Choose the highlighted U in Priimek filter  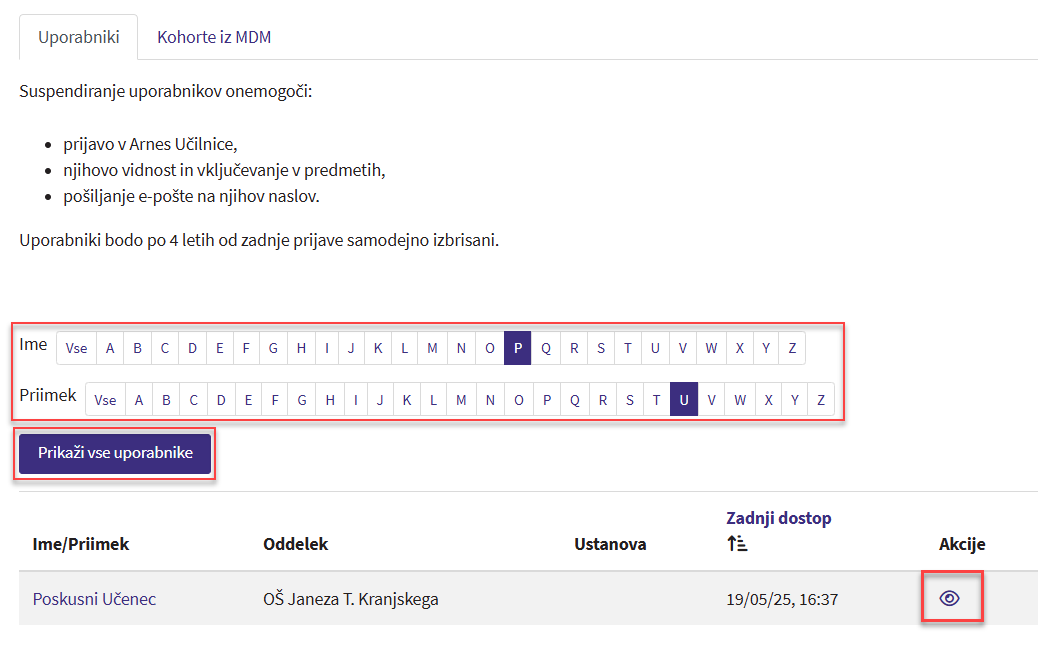[684, 400]
